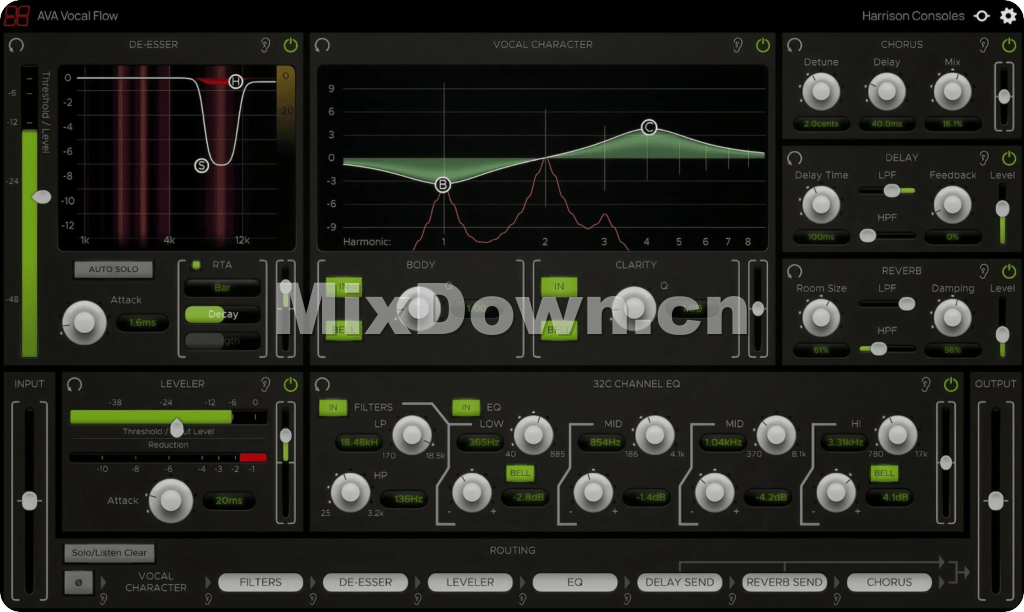
Task: Click the Vocal Character ear listen icon
Action: click(x=737, y=44)
